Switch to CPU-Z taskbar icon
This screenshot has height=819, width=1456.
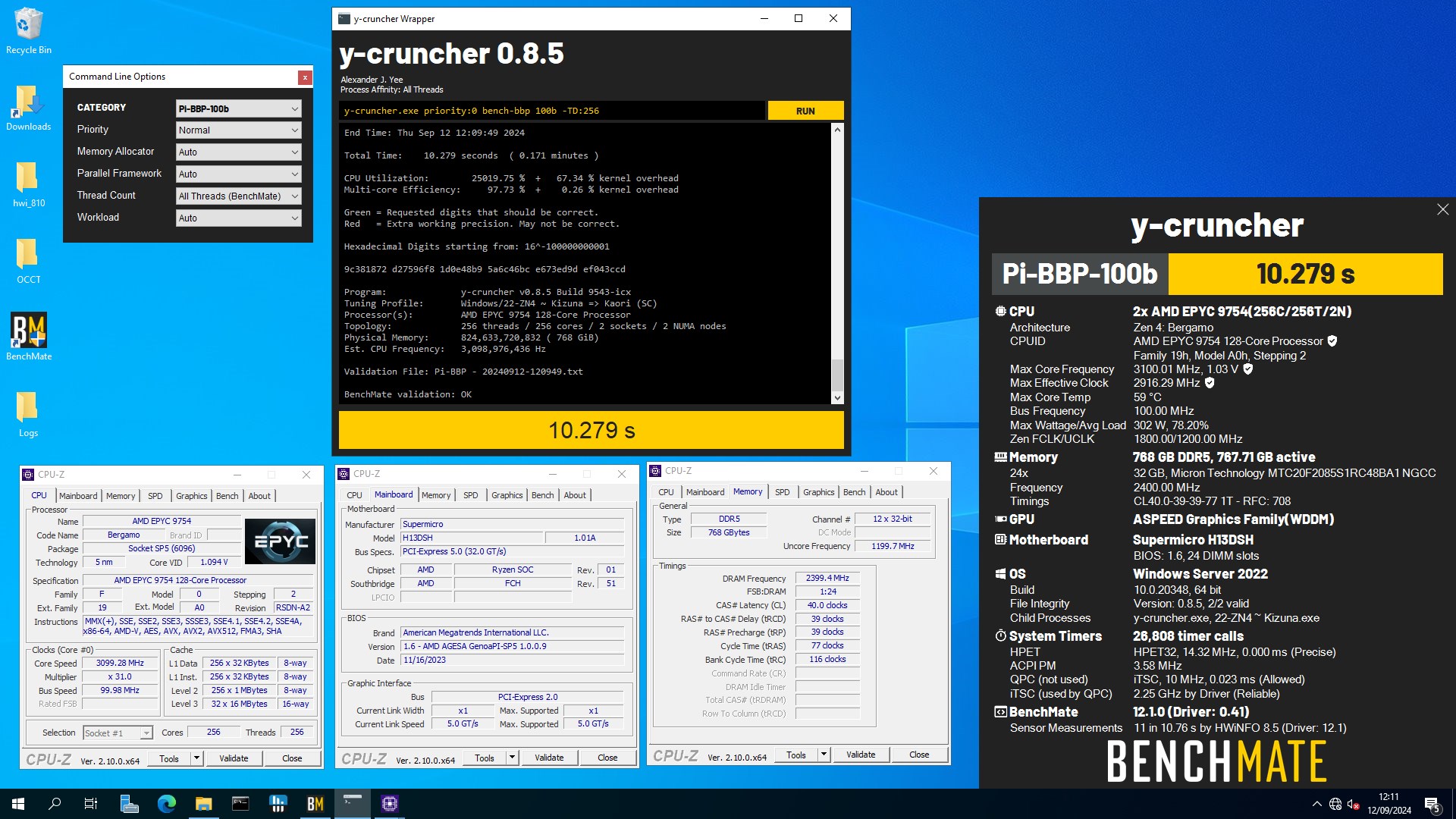(390, 804)
